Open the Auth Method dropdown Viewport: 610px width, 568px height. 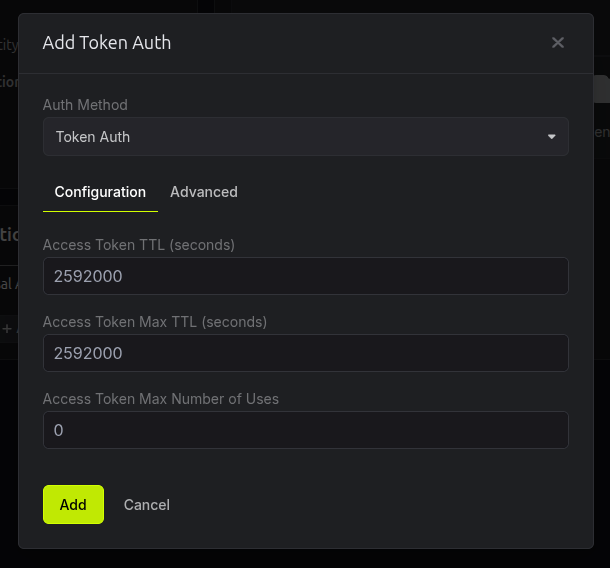pos(305,137)
